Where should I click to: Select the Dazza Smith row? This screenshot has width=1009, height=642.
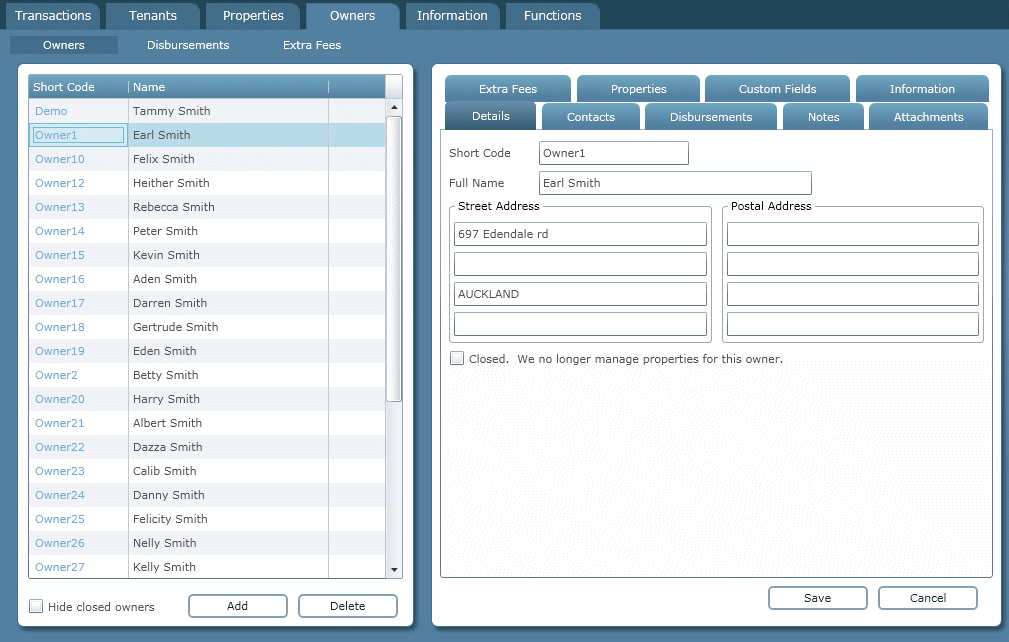(x=207, y=447)
